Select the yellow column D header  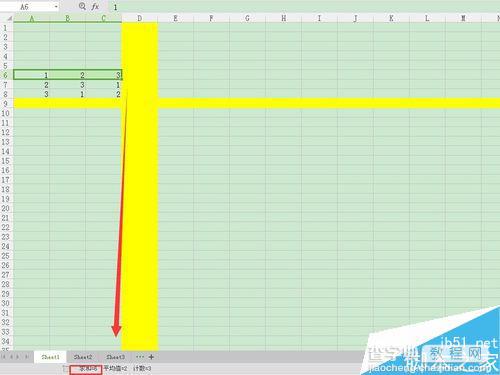[x=140, y=18]
